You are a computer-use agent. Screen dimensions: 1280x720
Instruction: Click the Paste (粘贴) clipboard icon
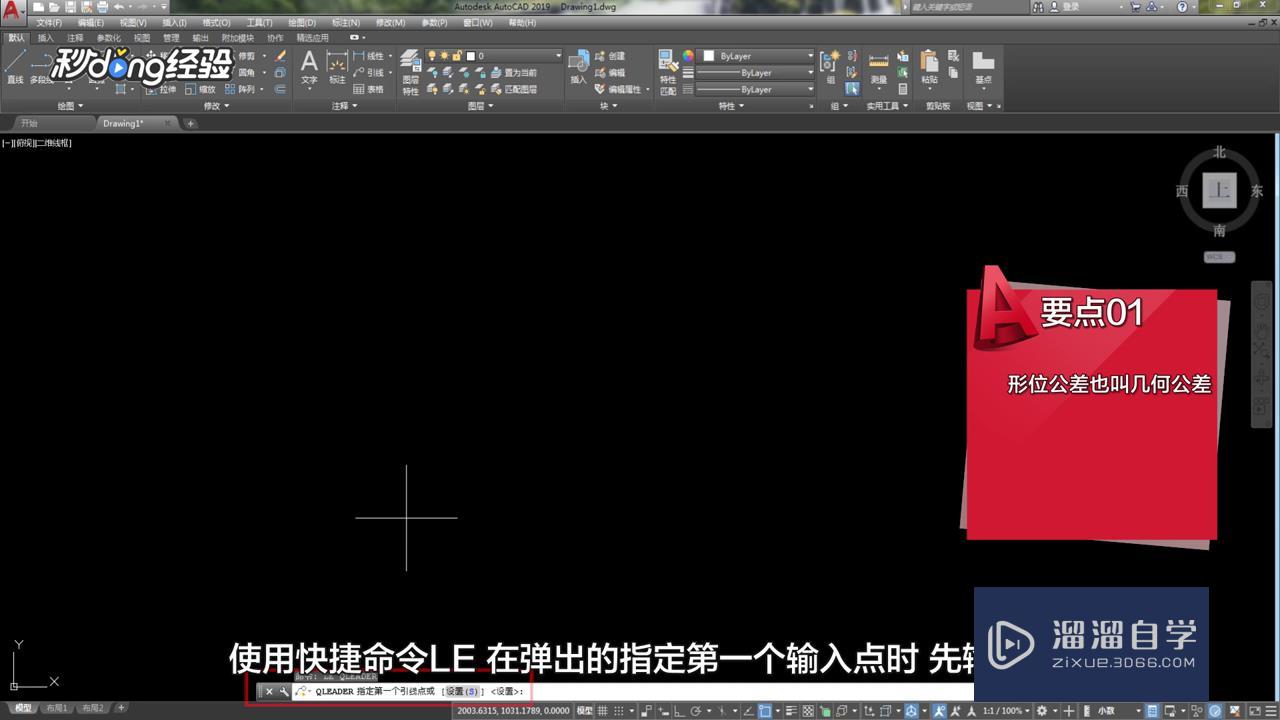tap(930, 67)
